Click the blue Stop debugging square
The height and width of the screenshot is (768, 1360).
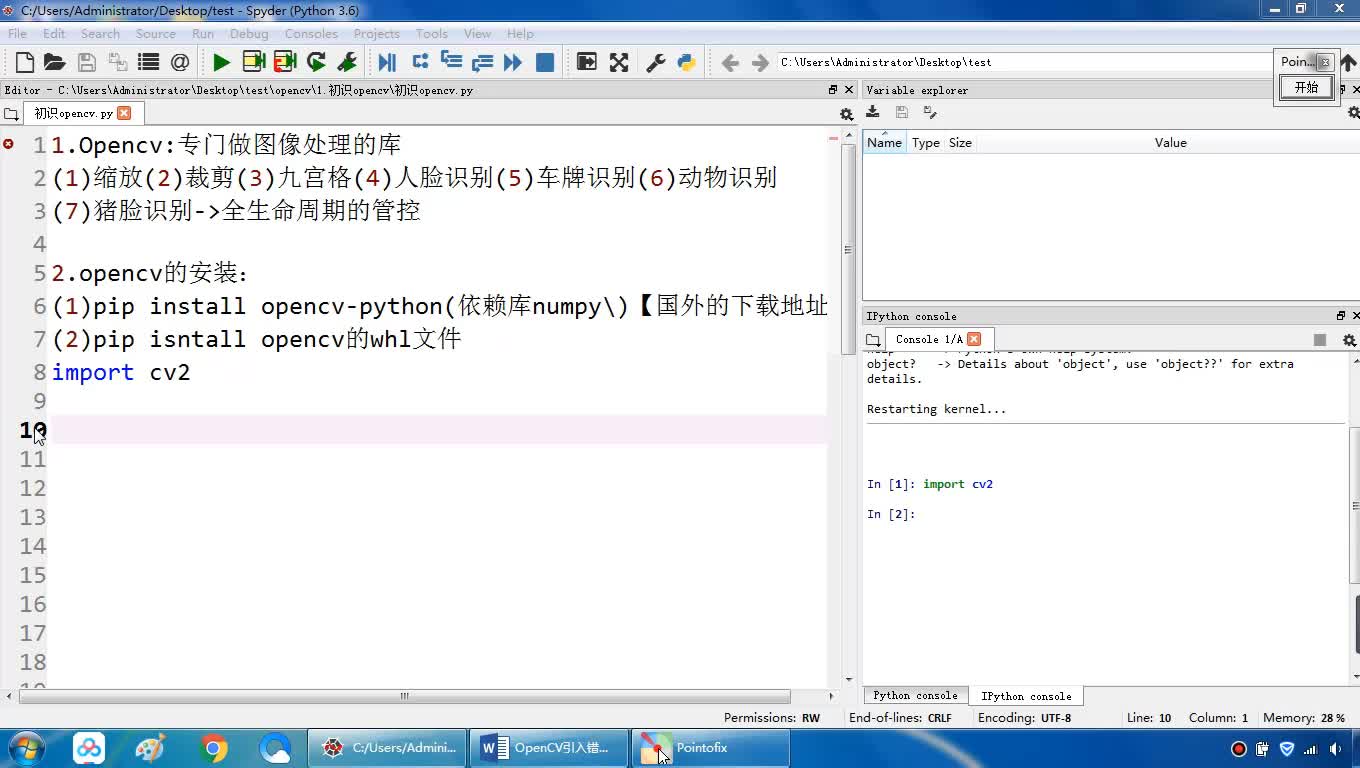tap(545, 62)
